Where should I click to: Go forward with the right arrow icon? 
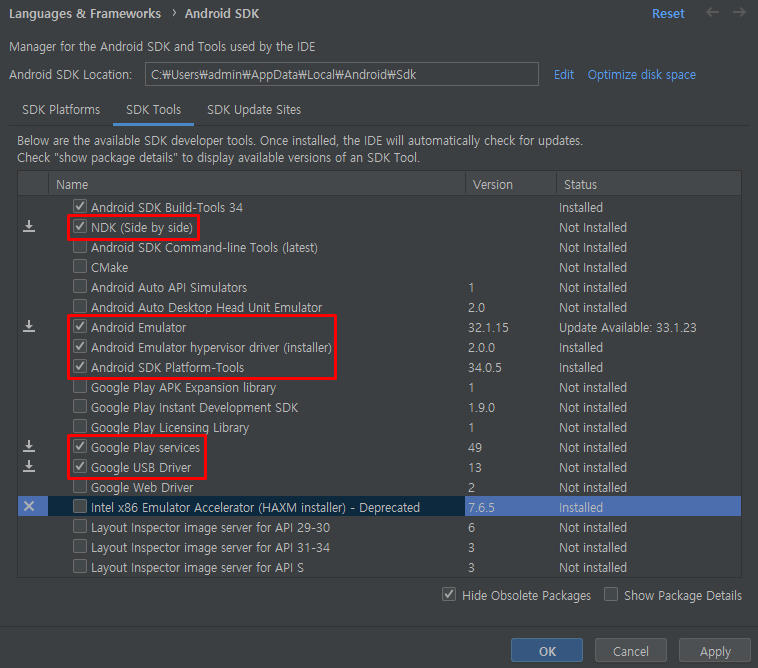(739, 12)
